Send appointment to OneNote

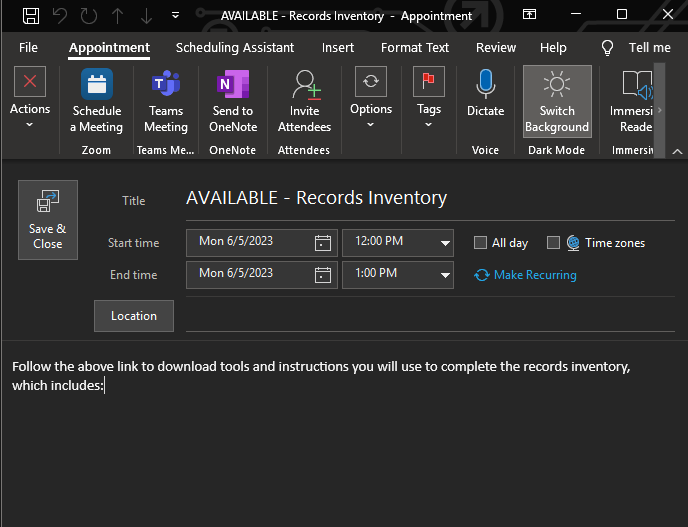pos(233,85)
